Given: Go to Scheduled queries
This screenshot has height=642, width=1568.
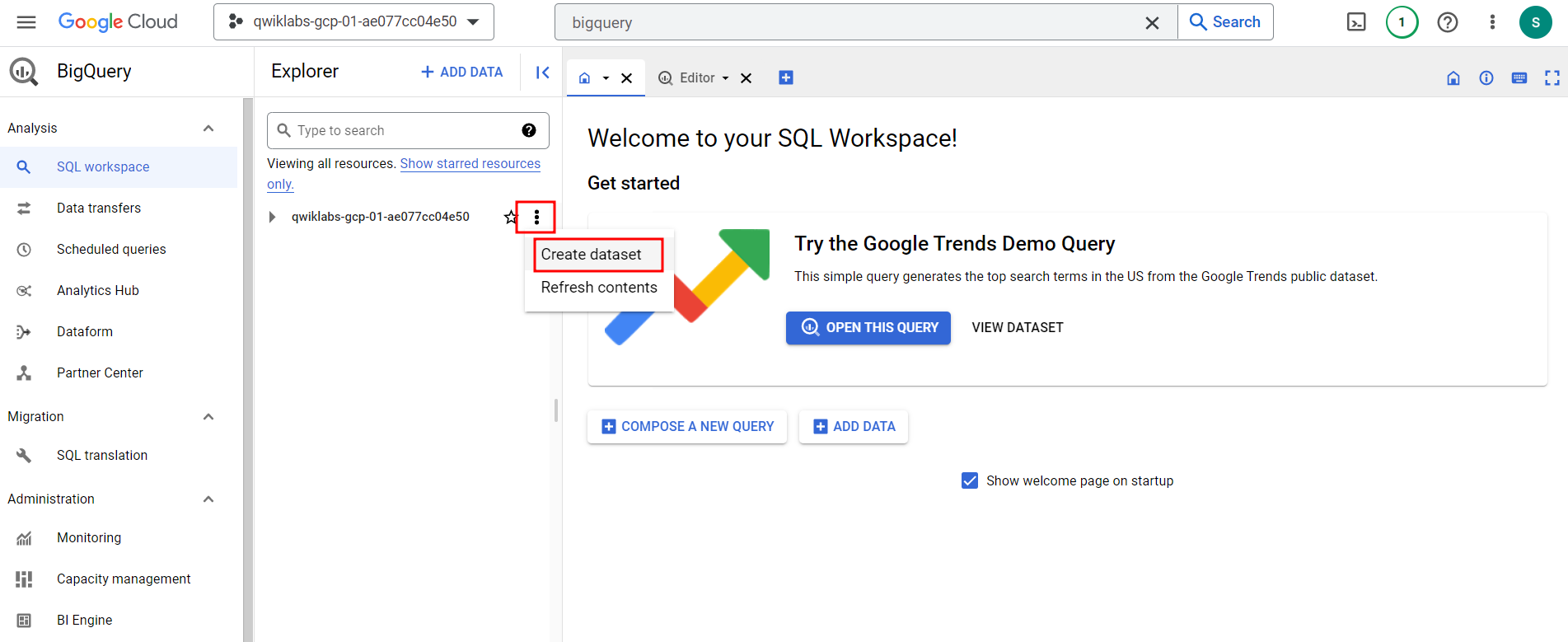Looking at the screenshot, I should (119, 249).
